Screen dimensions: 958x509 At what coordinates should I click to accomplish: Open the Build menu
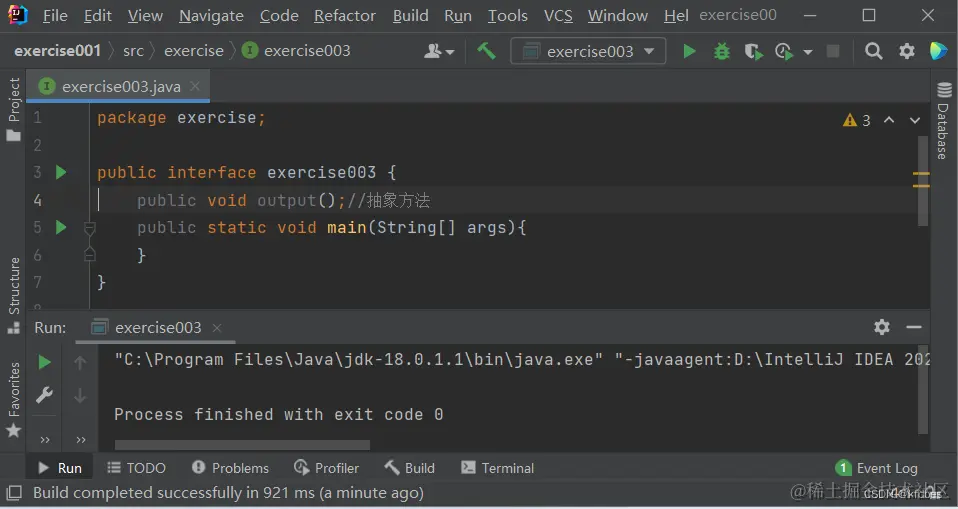(x=411, y=15)
